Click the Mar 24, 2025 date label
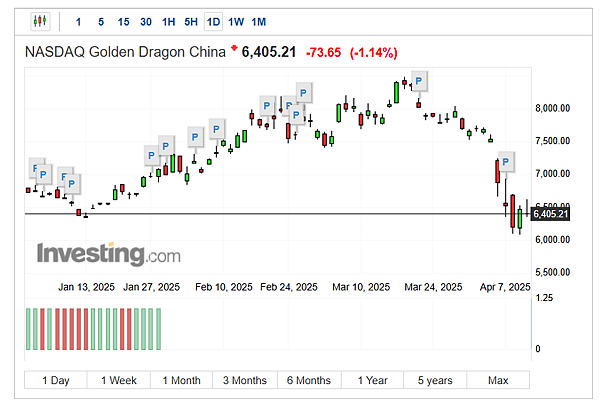The image size is (600, 409). coord(433,287)
